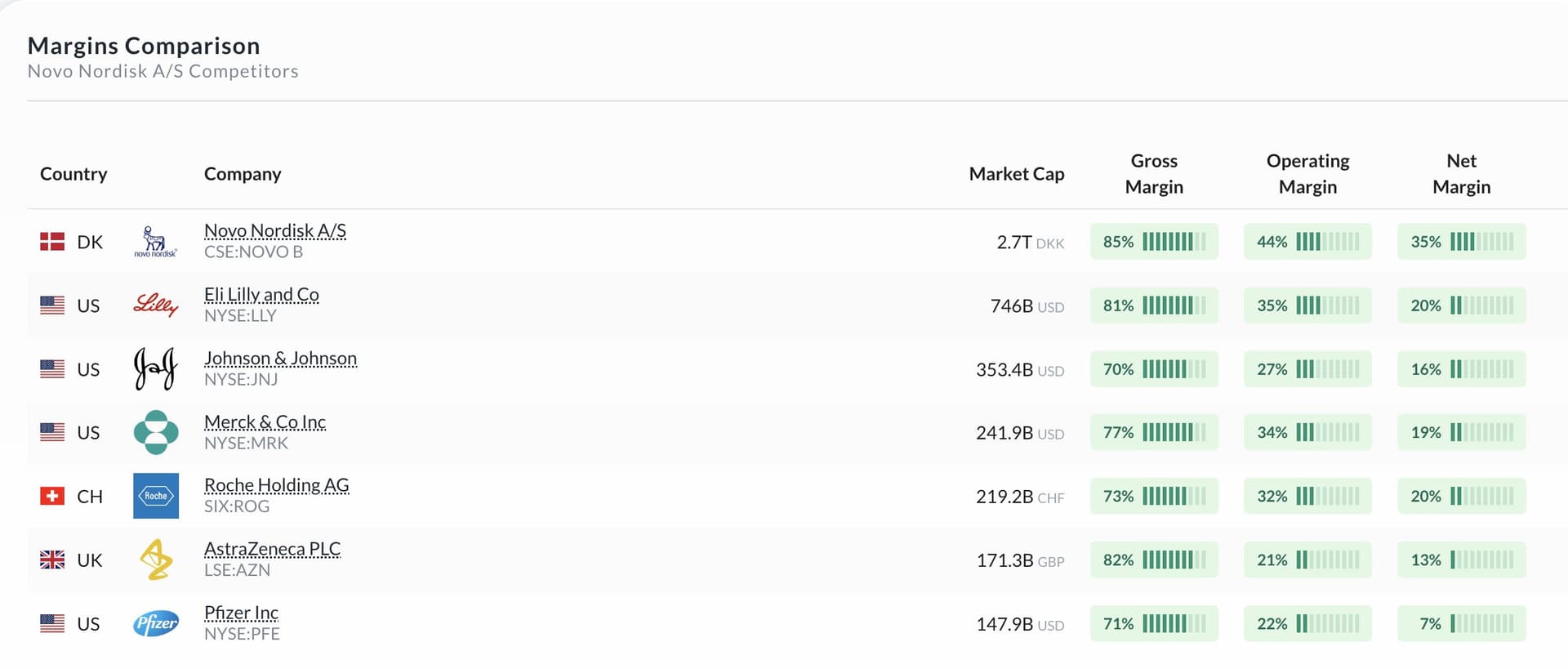The image size is (1568, 669).
Task: Click the Roche logo icon
Action: (156, 496)
